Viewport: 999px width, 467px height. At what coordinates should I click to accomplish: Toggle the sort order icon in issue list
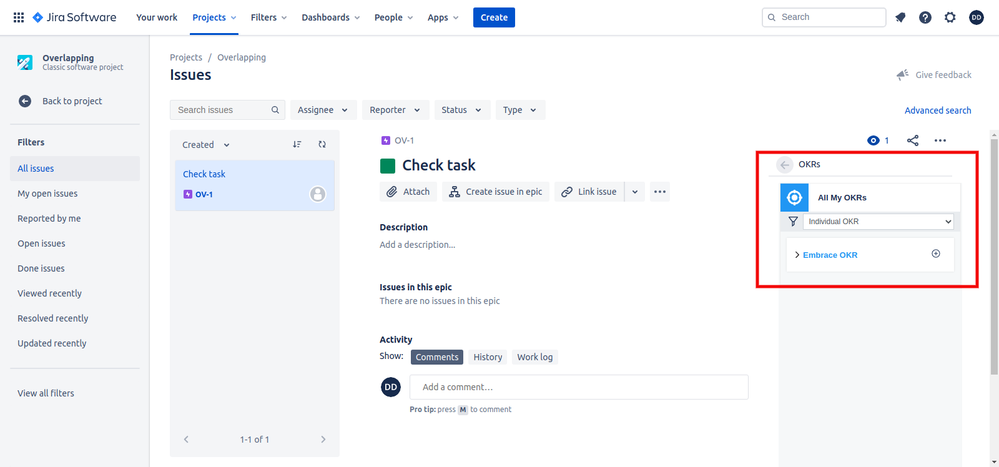tap(297, 145)
